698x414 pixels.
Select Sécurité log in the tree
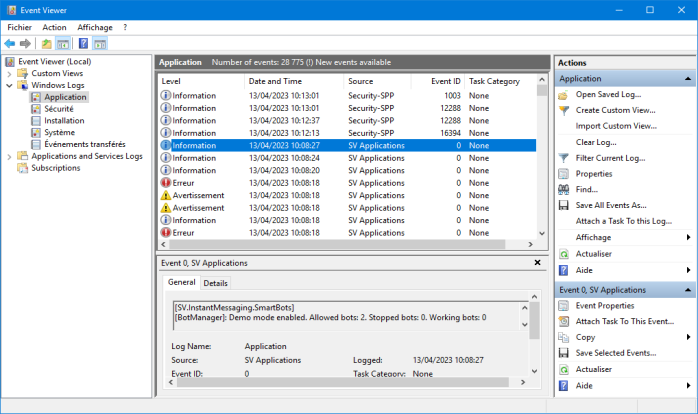pos(59,109)
